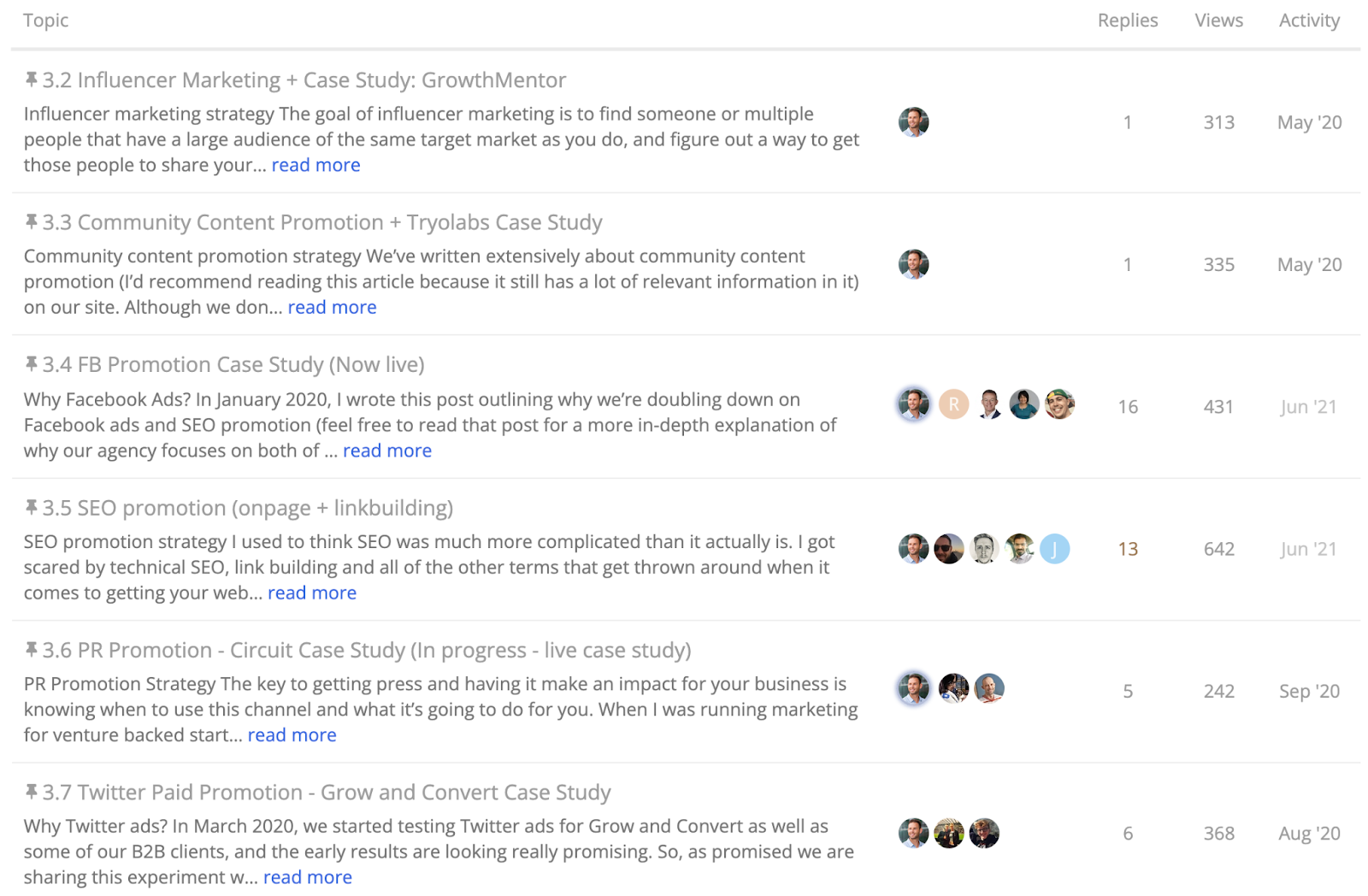Screen dimensions: 1368x896
Task: Click the pin icon beside 3.2 Influencer Marketing
Action: pos(32,80)
